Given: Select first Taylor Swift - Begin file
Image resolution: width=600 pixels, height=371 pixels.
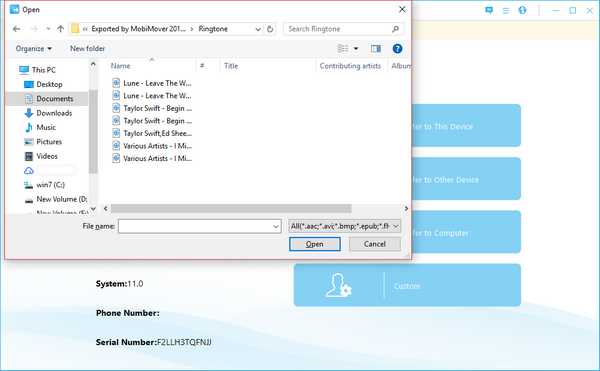Looking at the screenshot, I should coord(152,108).
